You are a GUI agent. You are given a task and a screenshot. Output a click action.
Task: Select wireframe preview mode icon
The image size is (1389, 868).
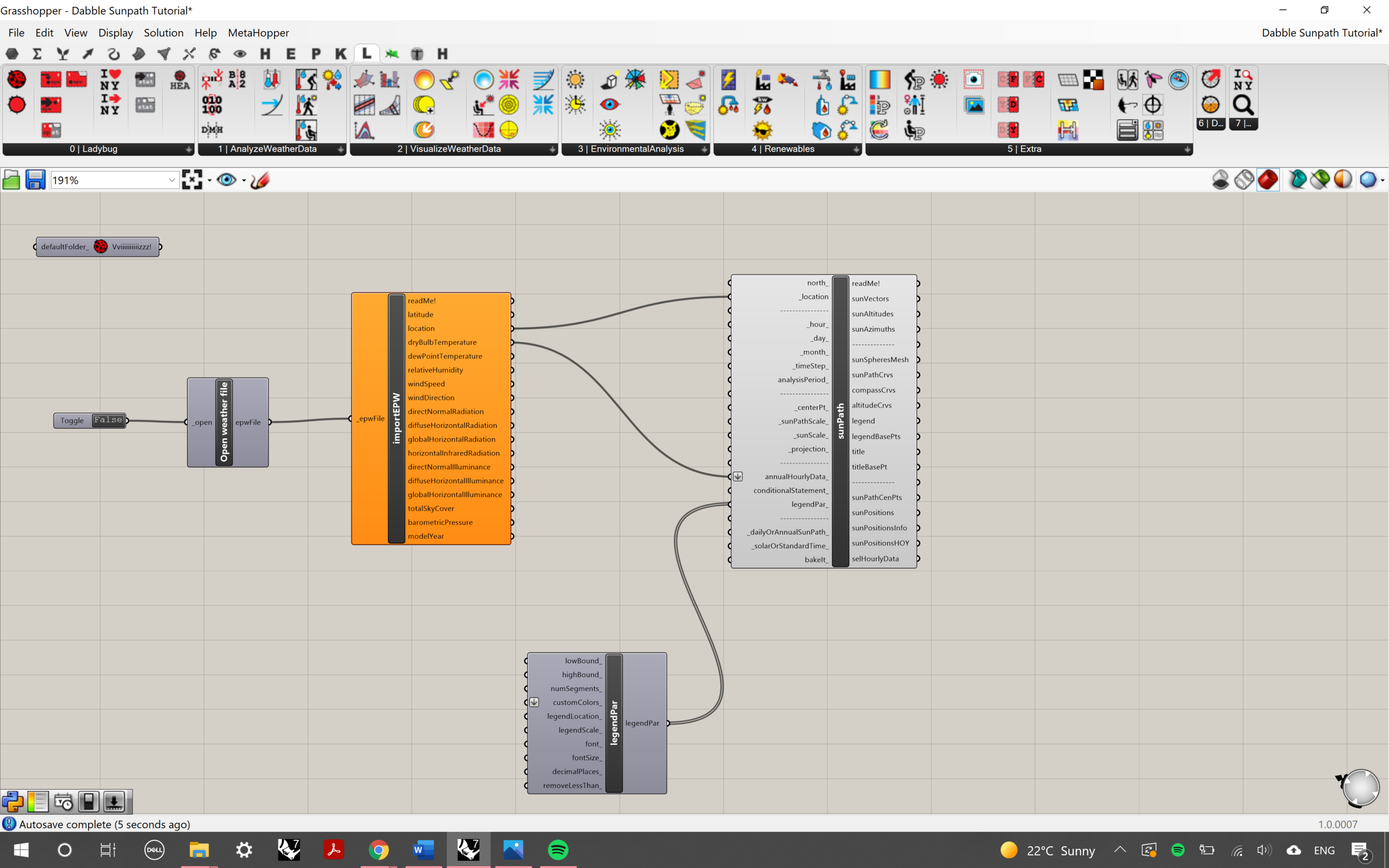coord(1244,180)
